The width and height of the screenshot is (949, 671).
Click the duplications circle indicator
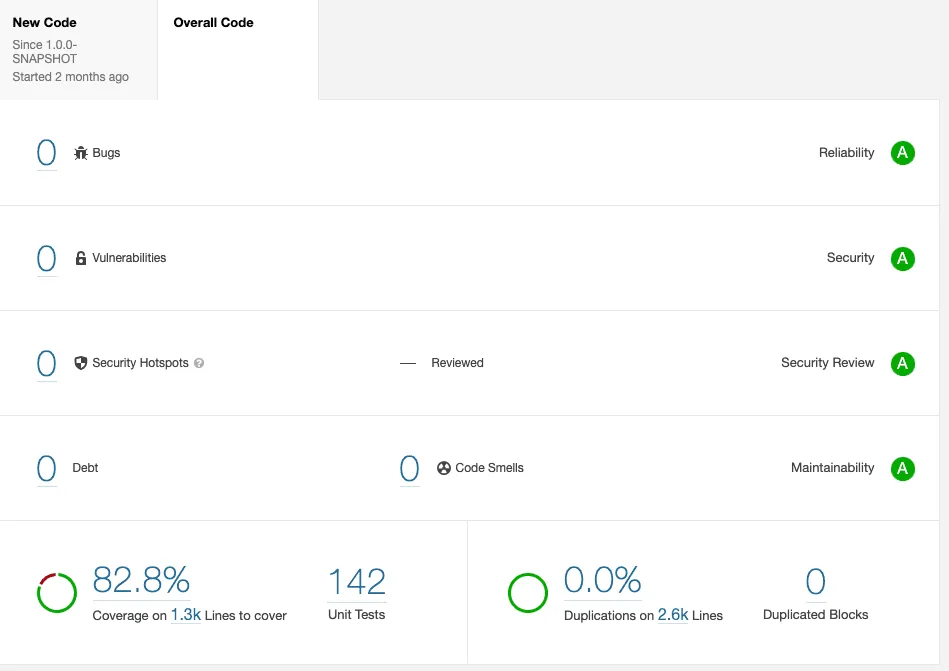pyautogui.click(x=528, y=593)
